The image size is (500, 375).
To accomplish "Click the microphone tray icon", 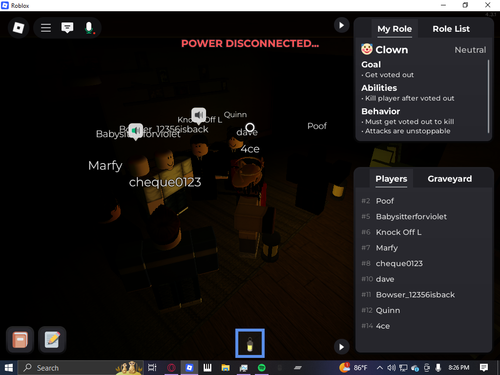I will [x=438, y=368].
